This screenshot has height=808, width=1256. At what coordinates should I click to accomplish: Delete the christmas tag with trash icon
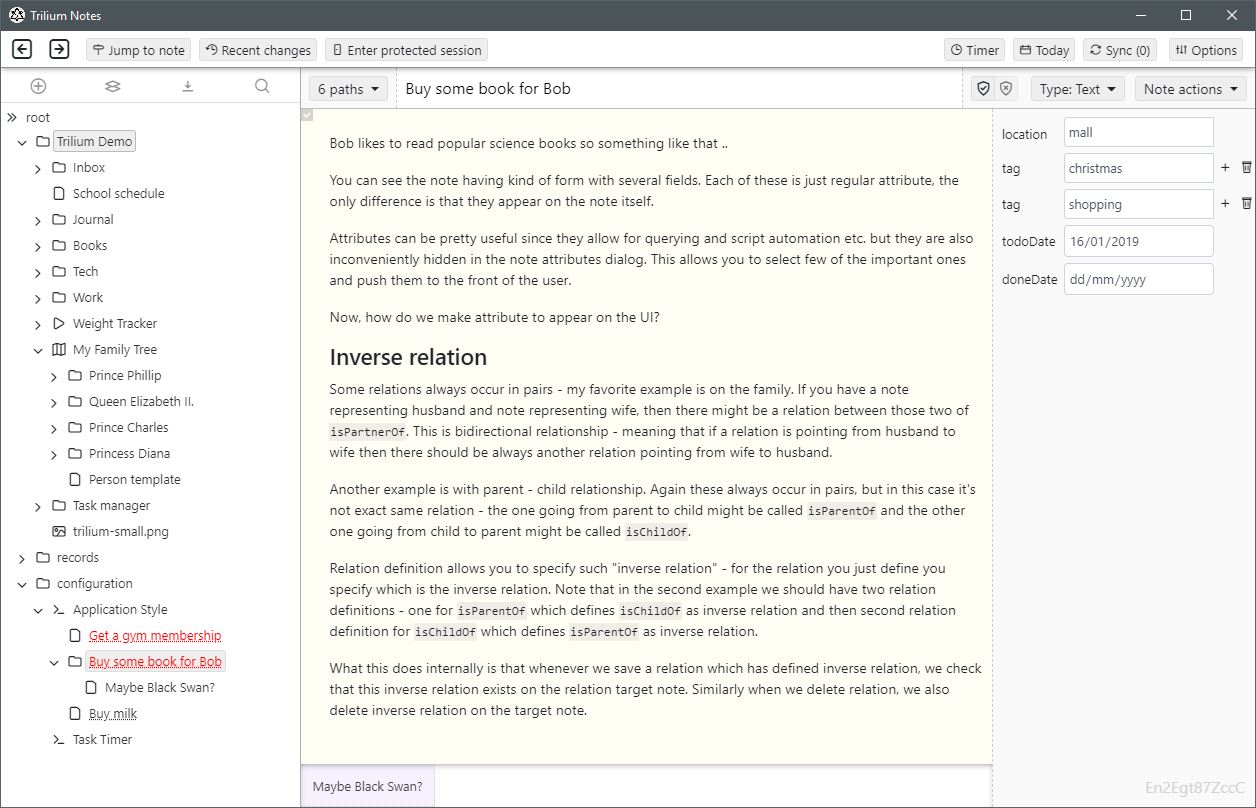point(1246,168)
